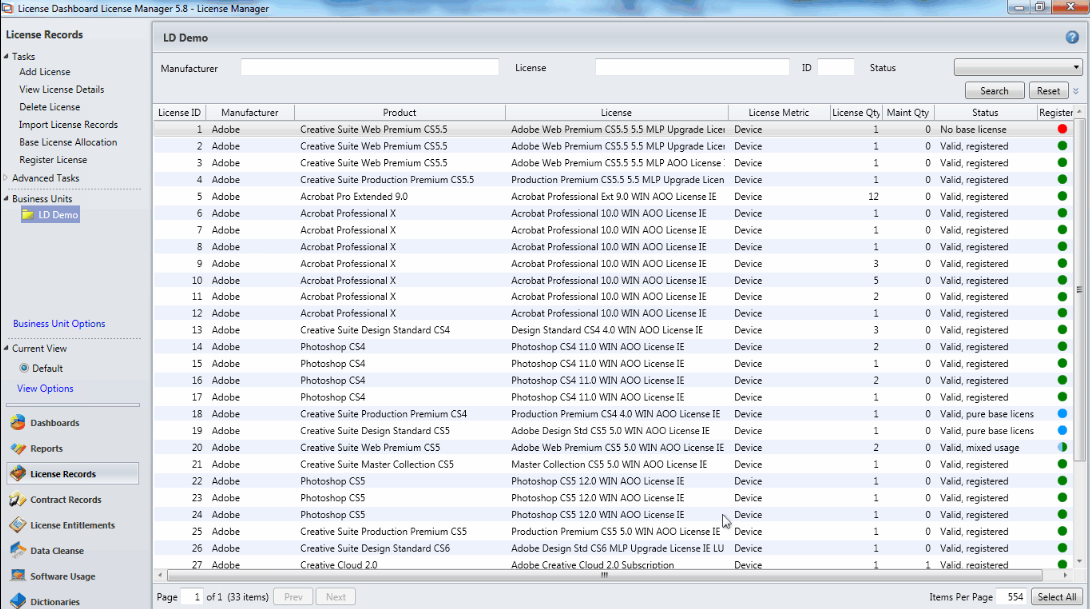Expand the Advanced Tasks section
Viewport: 1090px width, 609px height.
tap(7, 178)
